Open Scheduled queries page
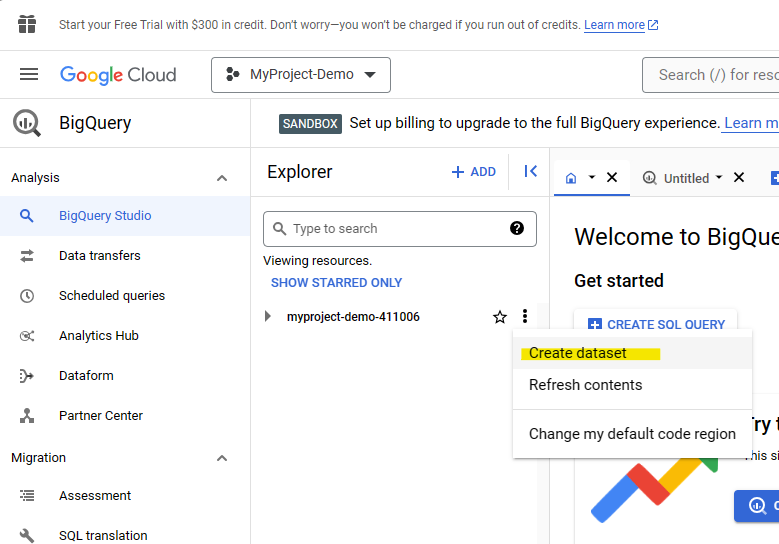 pyautogui.click(x=111, y=296)
